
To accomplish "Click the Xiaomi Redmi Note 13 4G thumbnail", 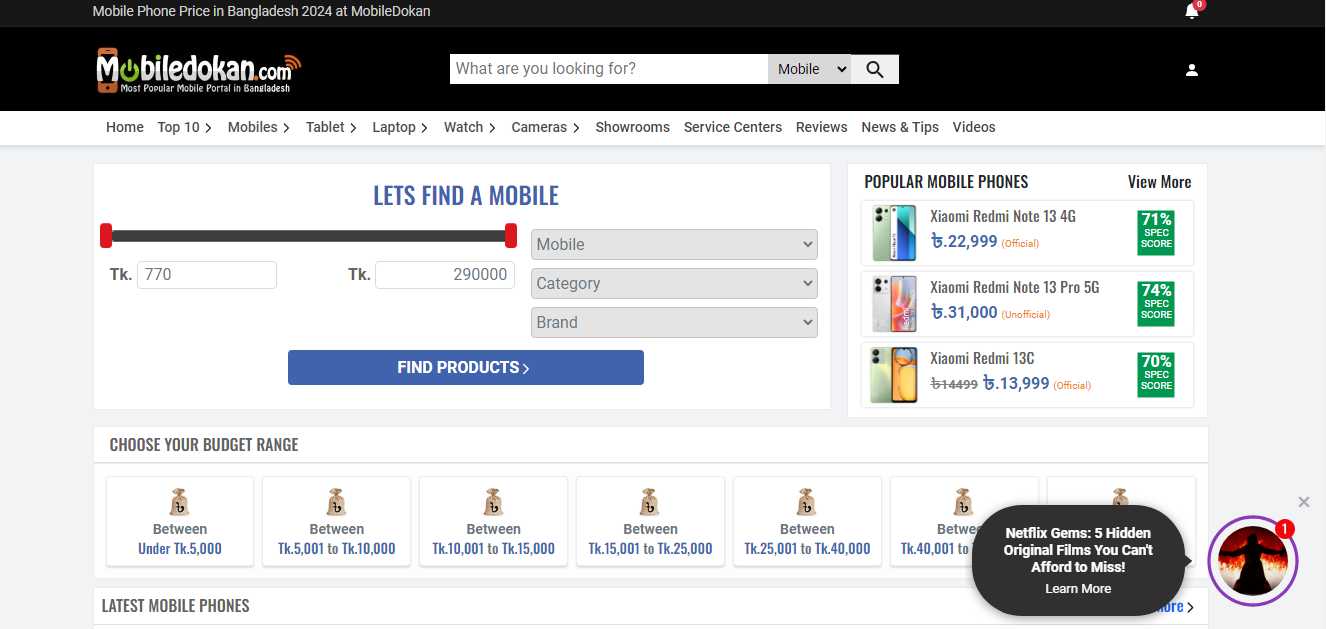I will click(893, 233).
